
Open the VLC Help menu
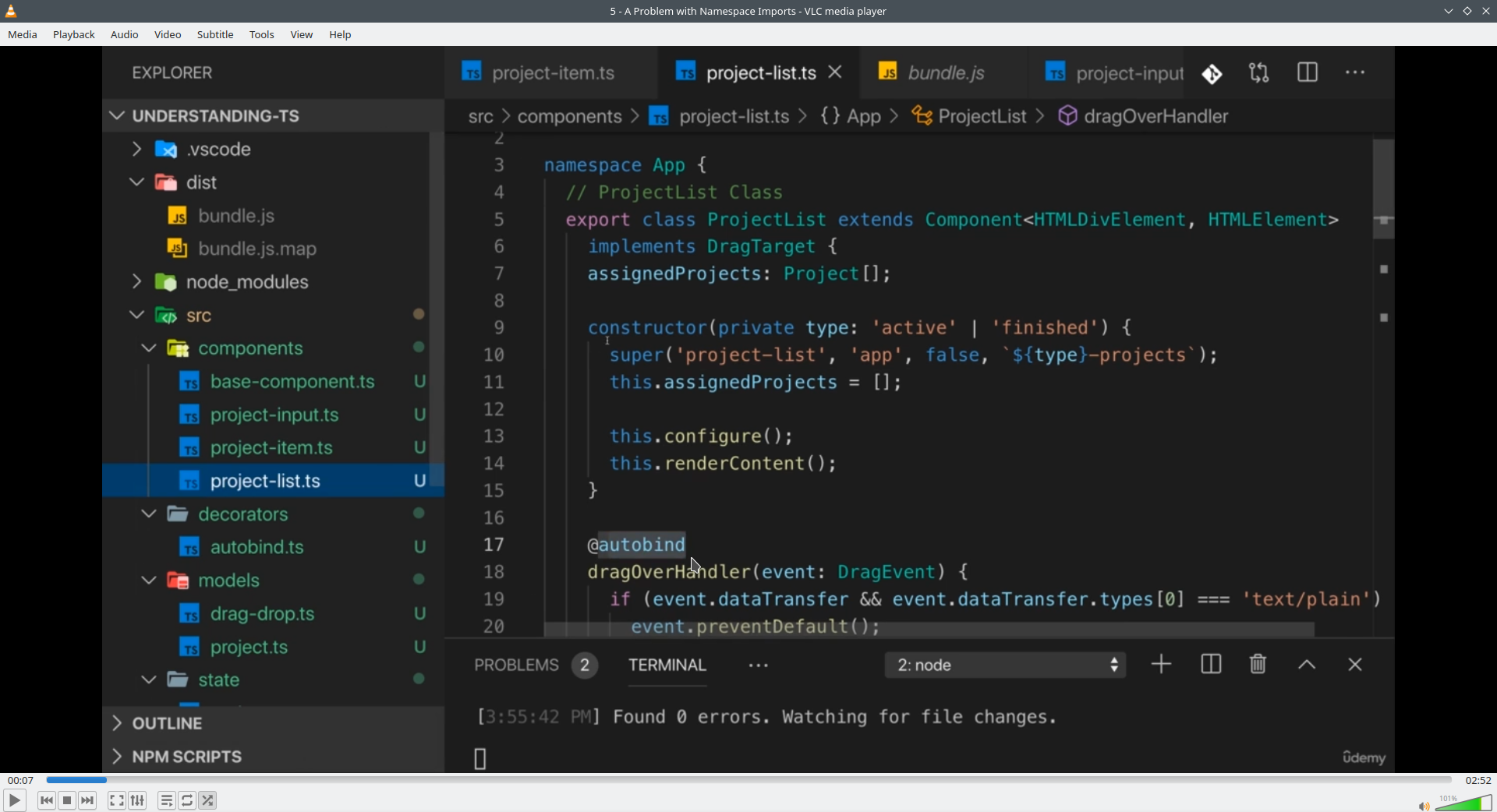(x=341, y=34)
